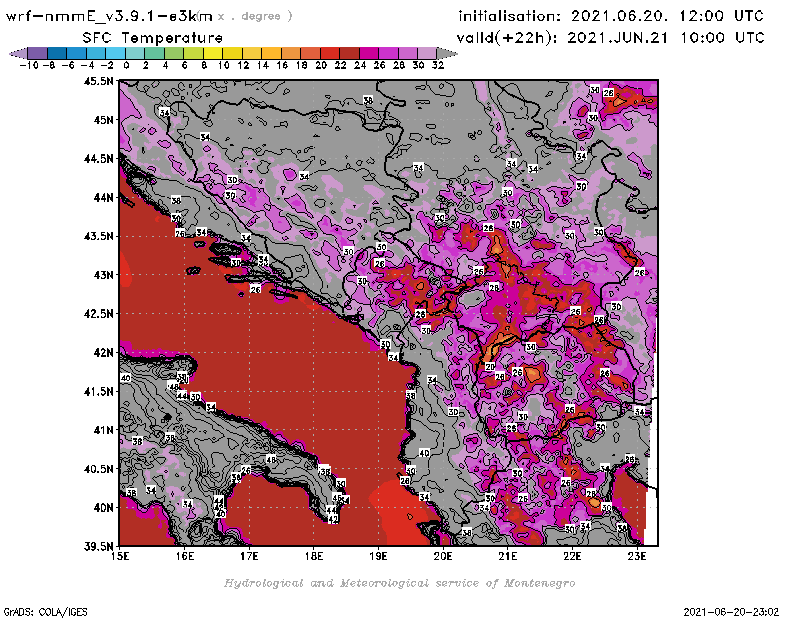Click the '0' legend scale value

point(126,65)
